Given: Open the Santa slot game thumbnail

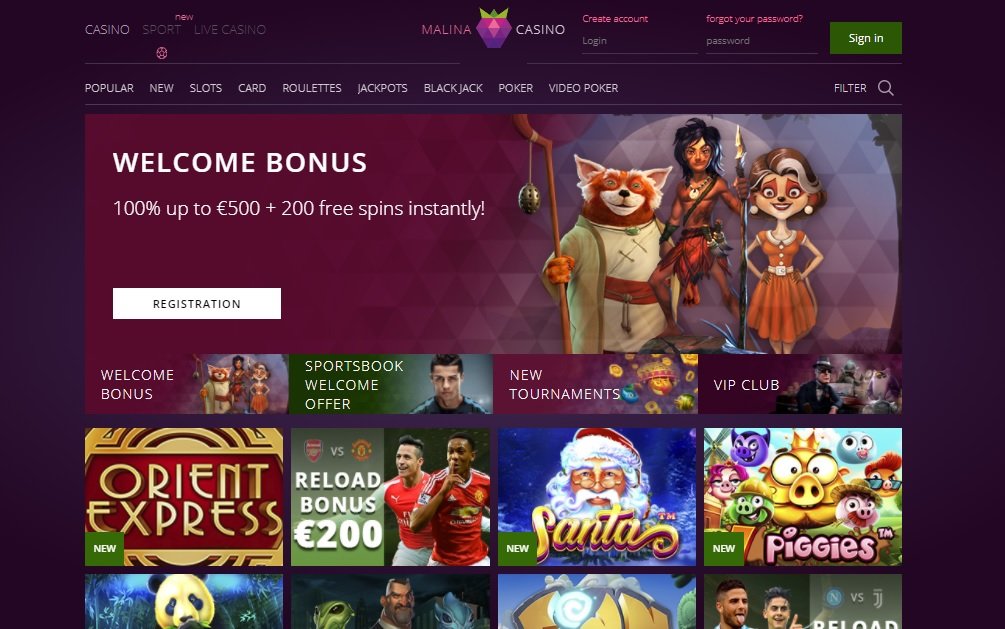Looking at the screenshot, I should (x=597, y=497).
